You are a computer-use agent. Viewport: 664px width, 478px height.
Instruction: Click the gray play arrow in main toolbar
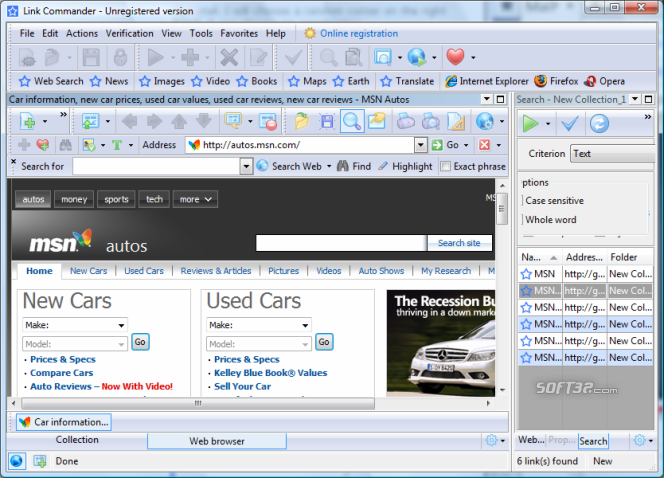click(155, 57)
